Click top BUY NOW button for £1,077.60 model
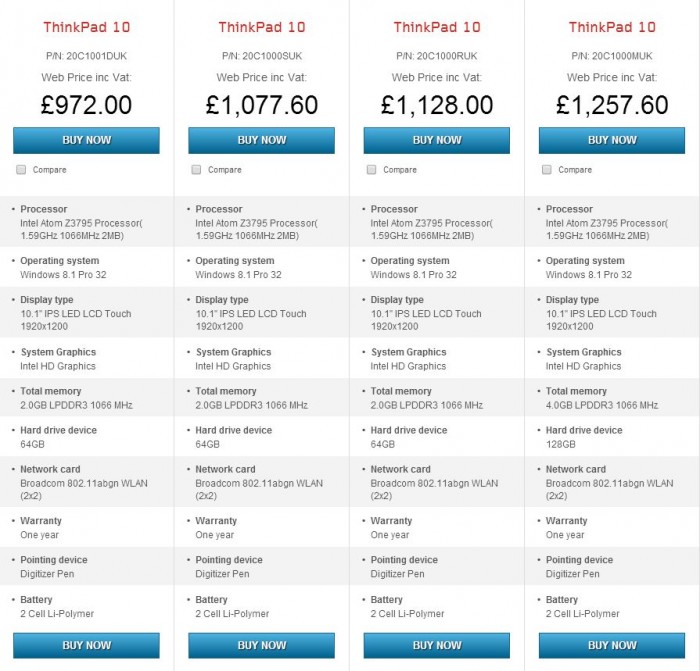The width and height of the screenshot is (700, 671). 261,140
